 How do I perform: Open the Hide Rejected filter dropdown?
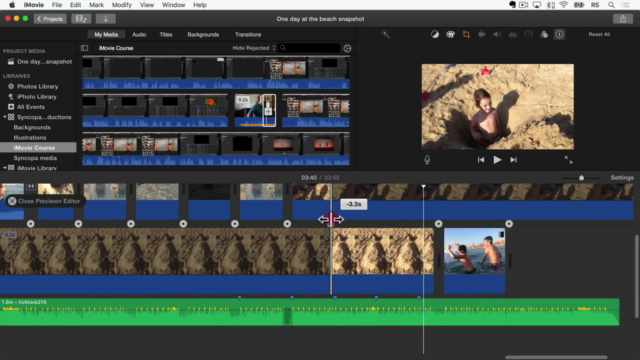[x=254, y=48]
